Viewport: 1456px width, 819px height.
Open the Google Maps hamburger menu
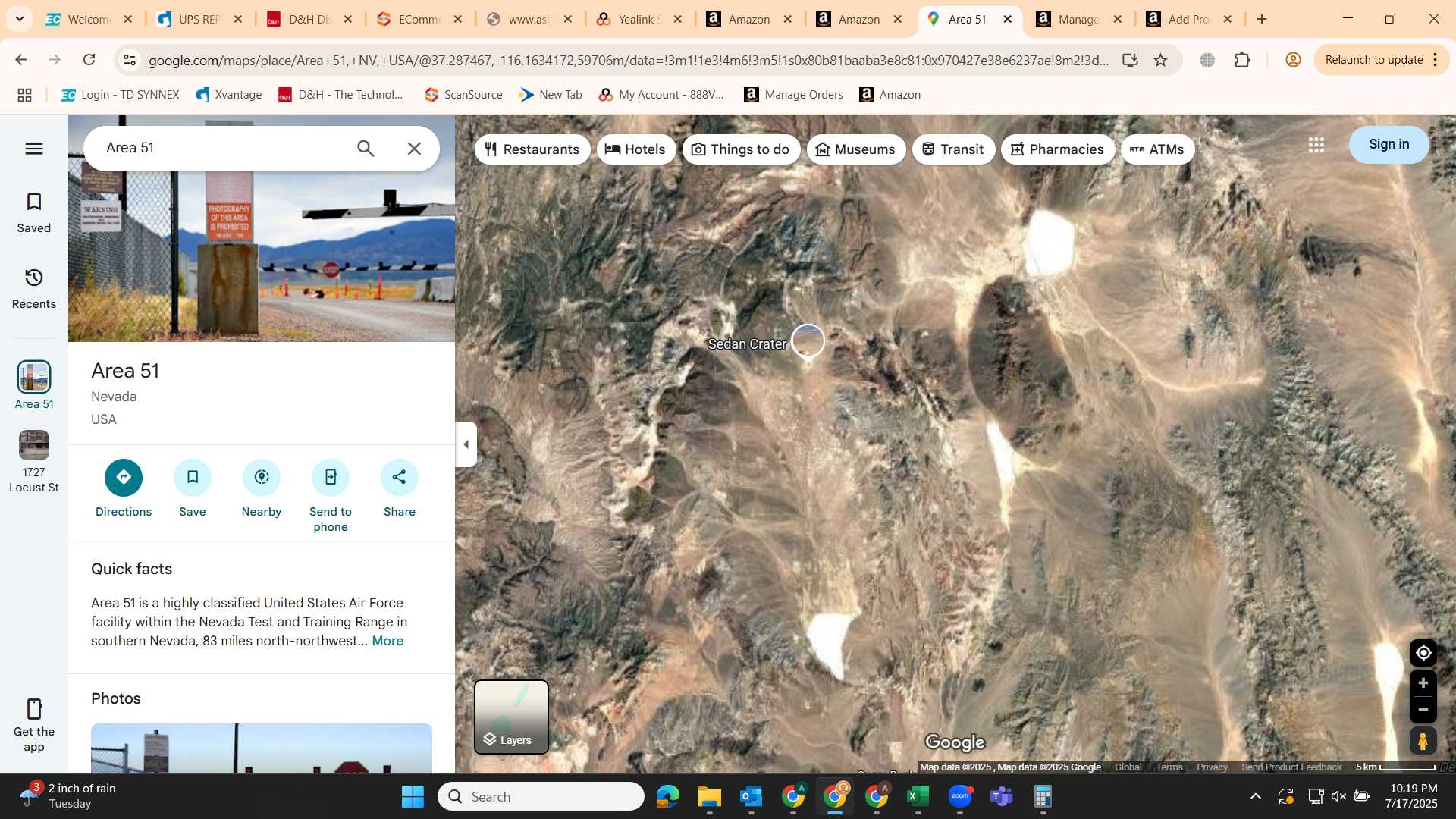tap(34, 149)
